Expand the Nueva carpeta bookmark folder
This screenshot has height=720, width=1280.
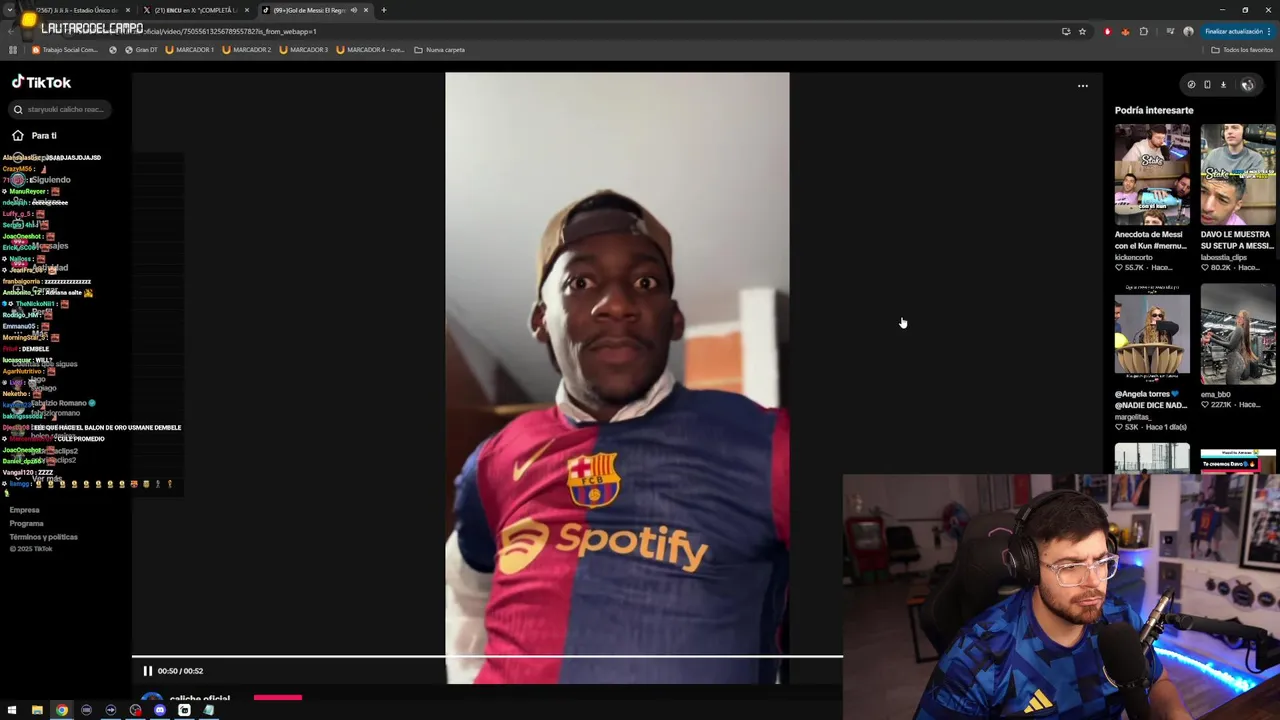point(440,50)
